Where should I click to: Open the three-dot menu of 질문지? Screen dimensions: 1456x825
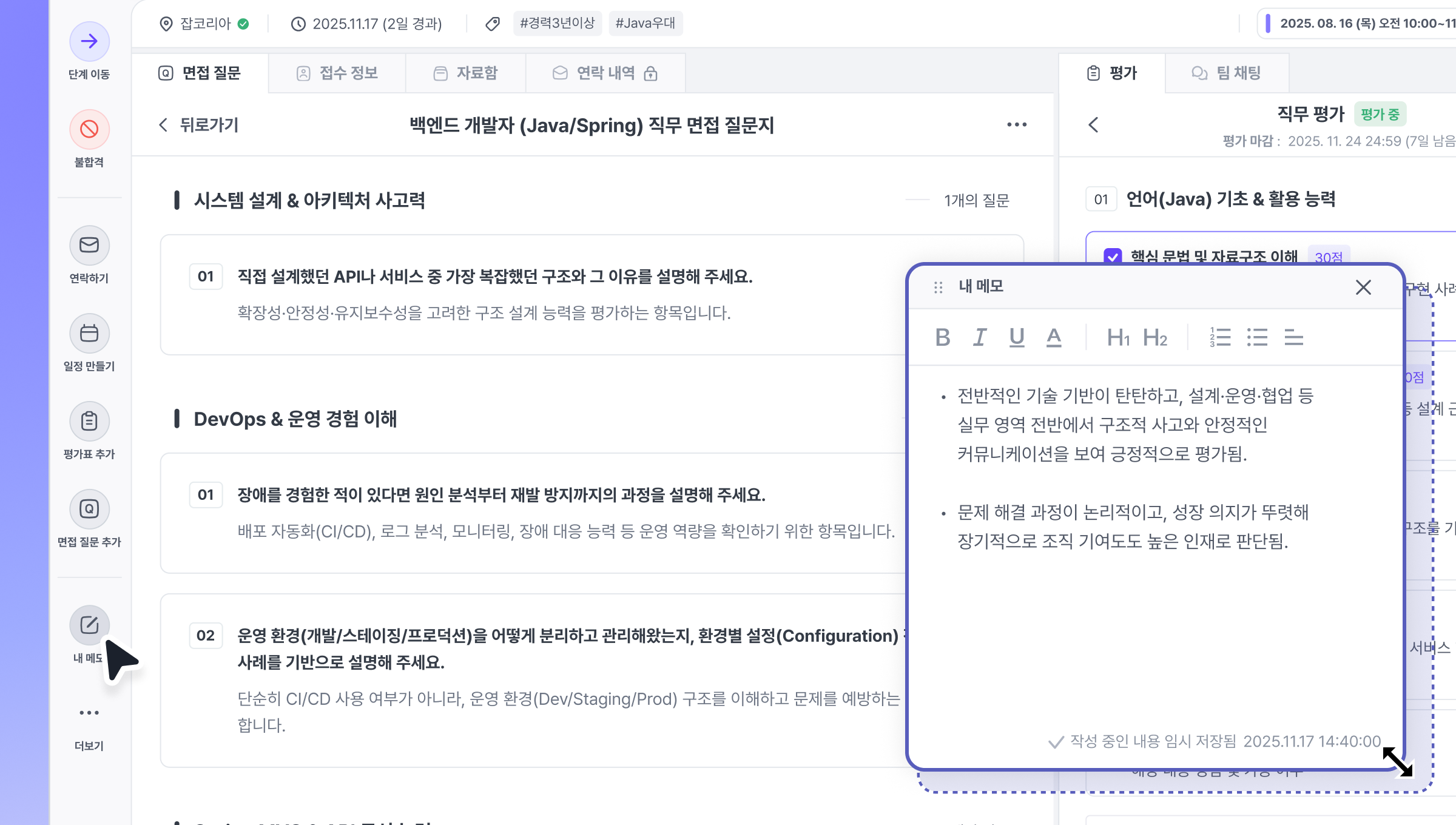pyautogui.click(x=1017, y=125)
